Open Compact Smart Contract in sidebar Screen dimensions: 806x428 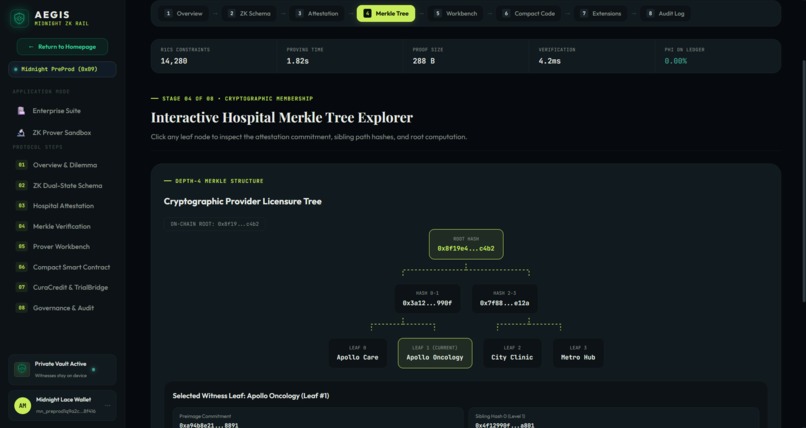coord(62,267)
